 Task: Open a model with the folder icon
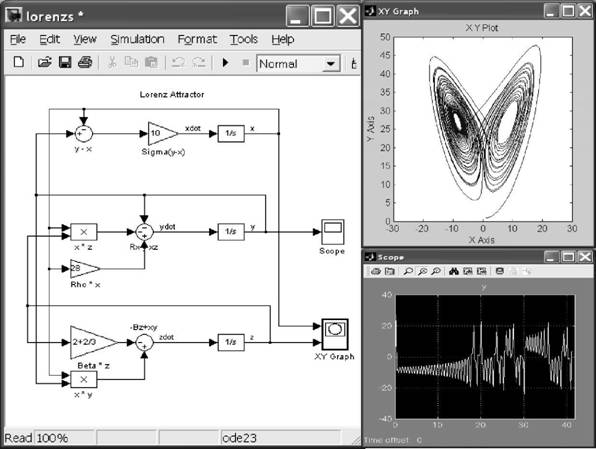pyautogui.click(x=44, y=62)
